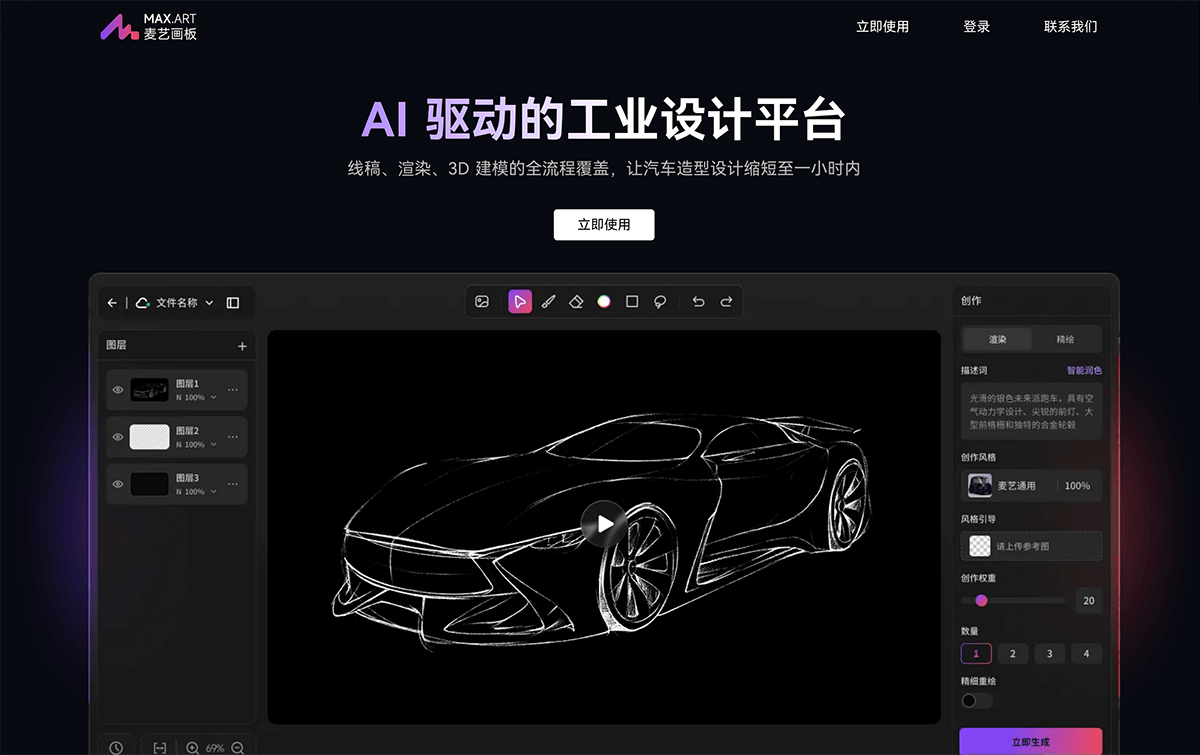Screen dimensions: 1200x755
Task: Open the color wheel picker in toolbar
Action: click(604, 302)
